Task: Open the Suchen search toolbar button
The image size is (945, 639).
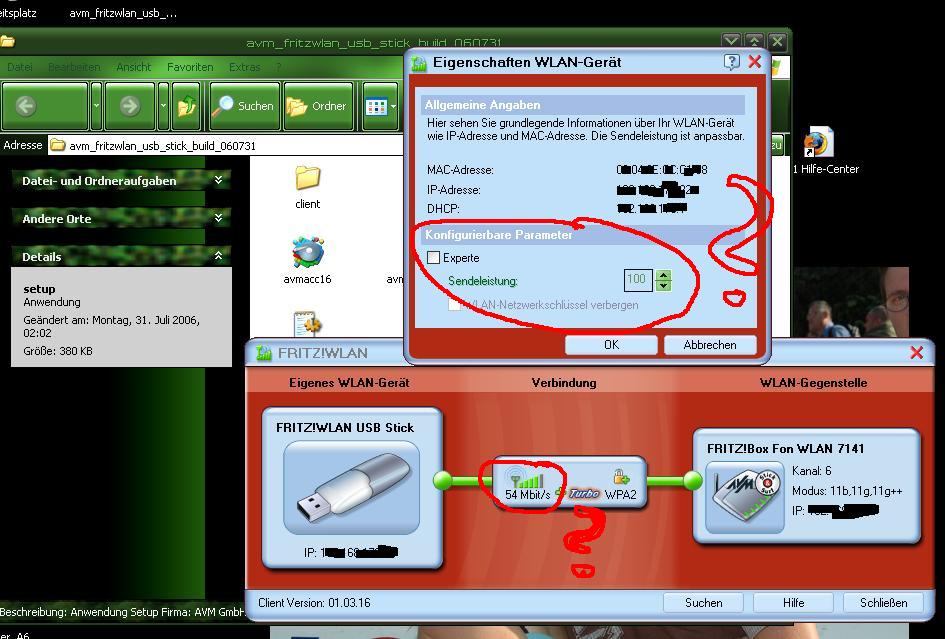Action: click(245, 106)
